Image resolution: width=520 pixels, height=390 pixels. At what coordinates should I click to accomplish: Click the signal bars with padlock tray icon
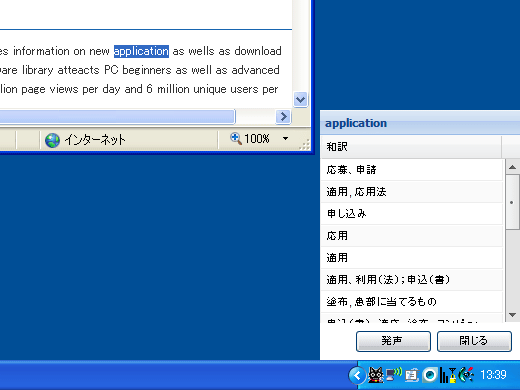448,375
